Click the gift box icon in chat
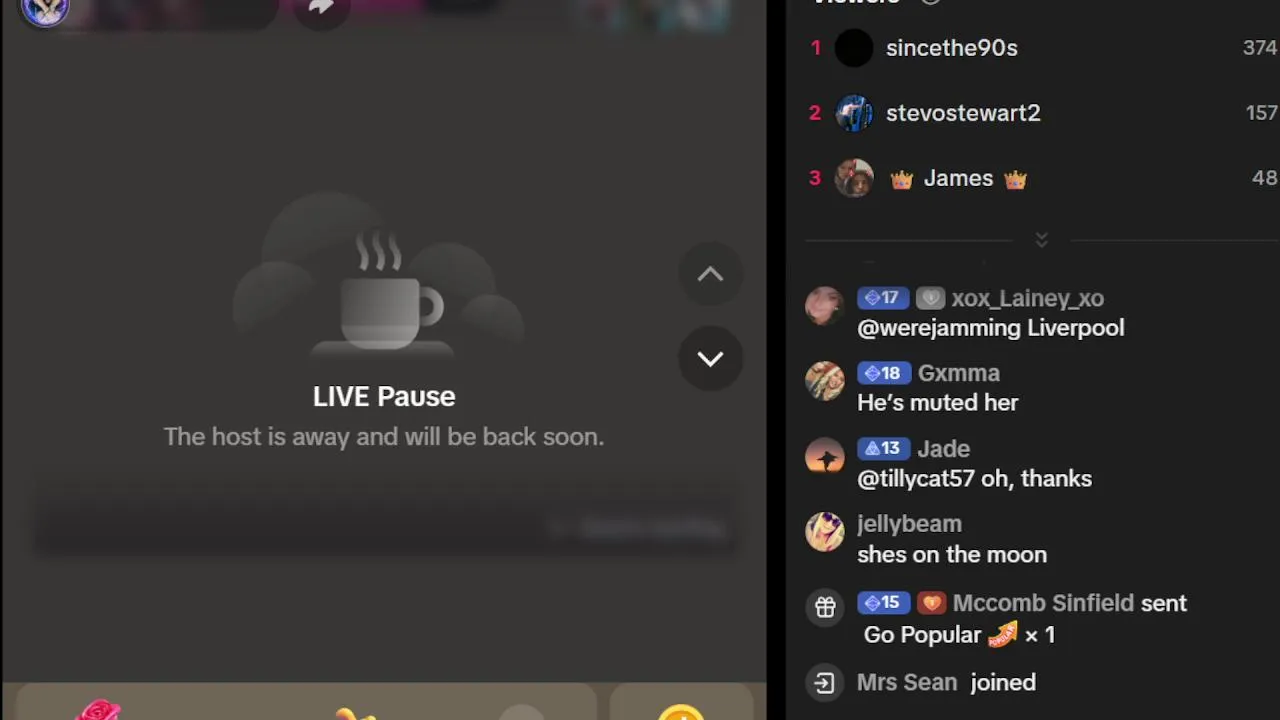The width and height of the screenshot is (1280, 720). coord(825,607)
